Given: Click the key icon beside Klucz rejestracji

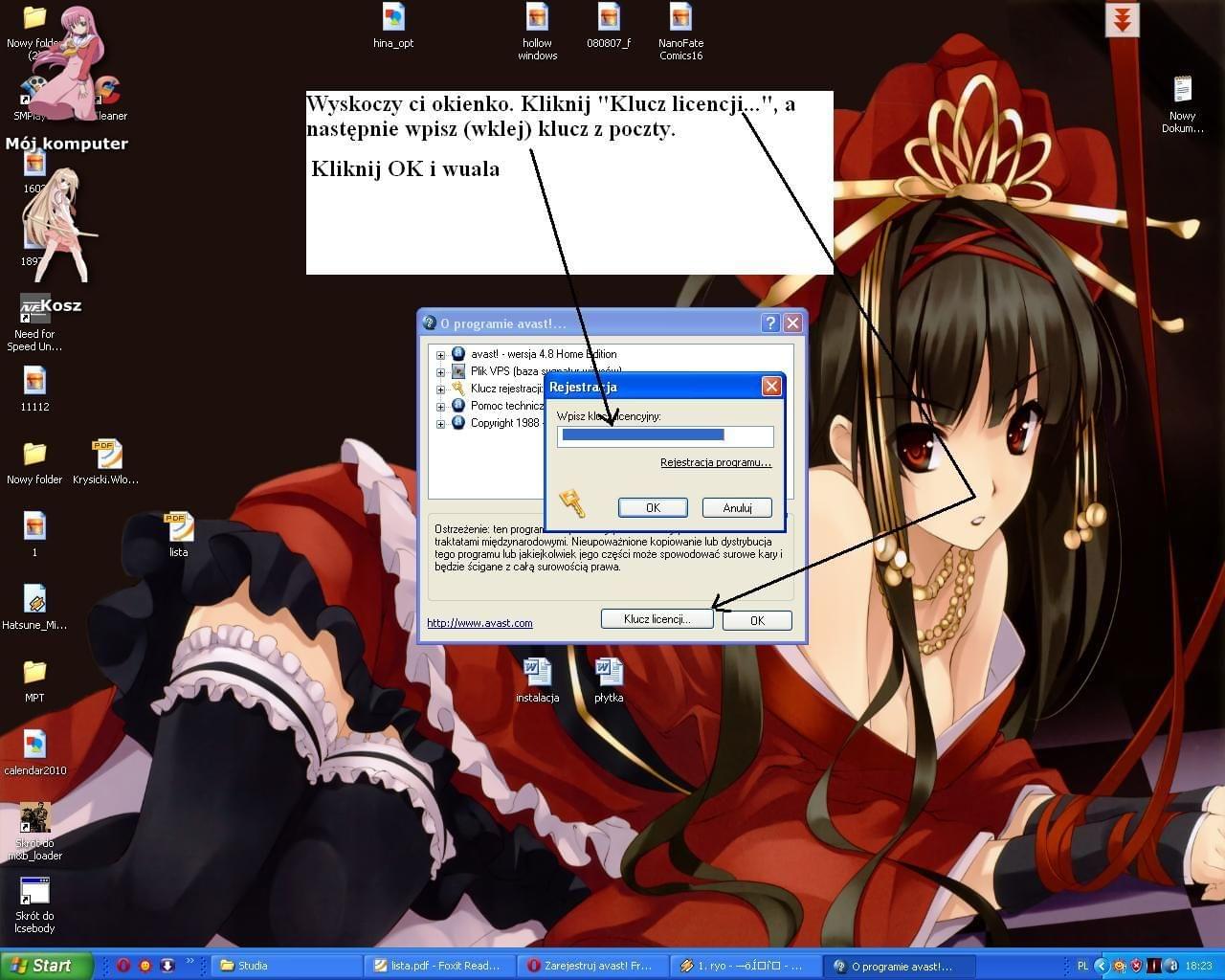Looking at the screenshot, I should [x=458, y=389].
